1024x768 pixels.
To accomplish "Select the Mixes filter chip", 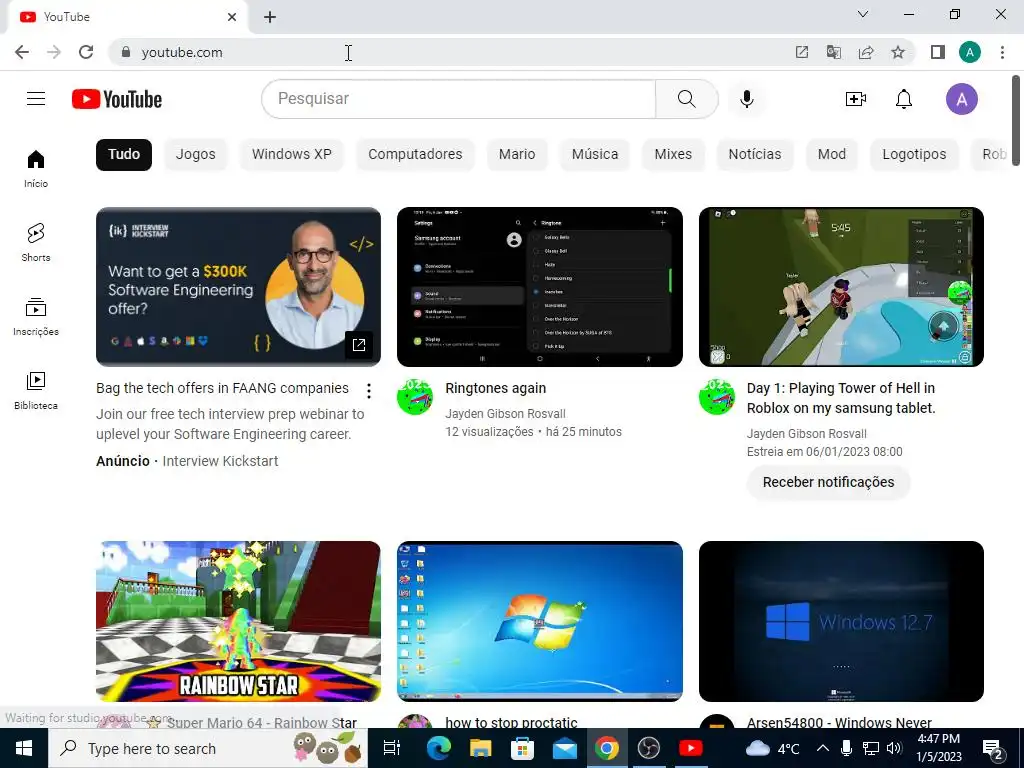I will [x=673, y=154].
